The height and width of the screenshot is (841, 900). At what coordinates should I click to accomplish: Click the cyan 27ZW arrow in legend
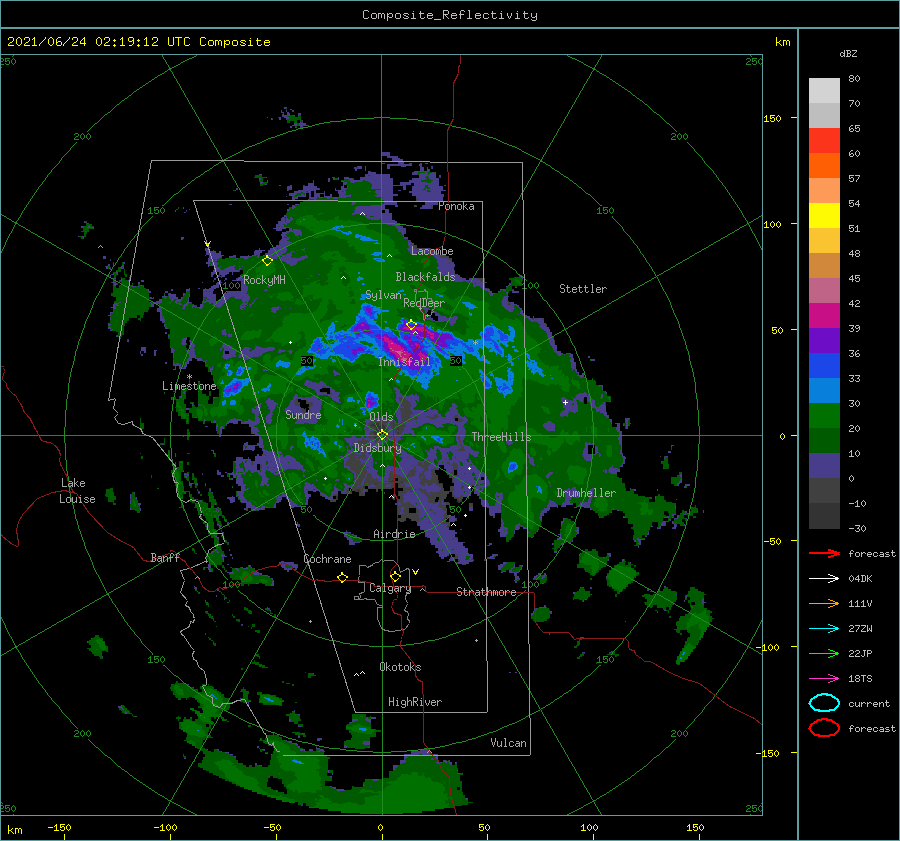click(824, 629)
